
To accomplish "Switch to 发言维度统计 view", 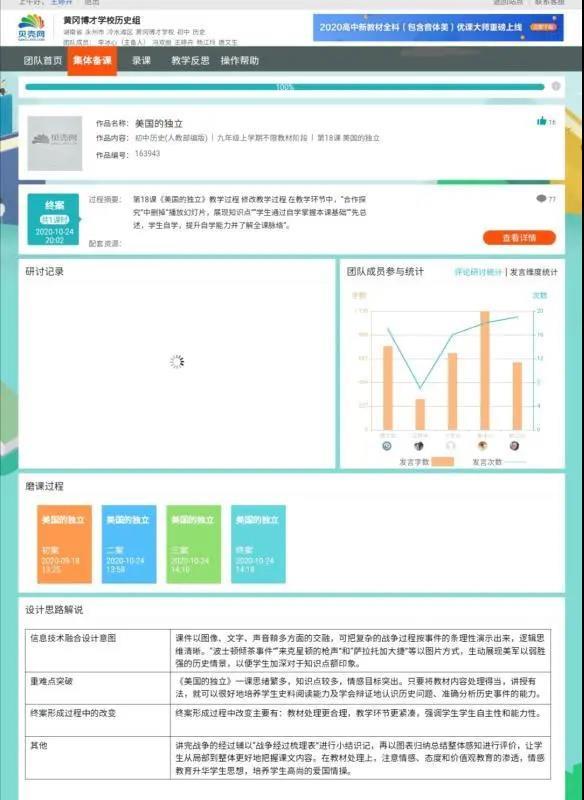I will (534, 272).
